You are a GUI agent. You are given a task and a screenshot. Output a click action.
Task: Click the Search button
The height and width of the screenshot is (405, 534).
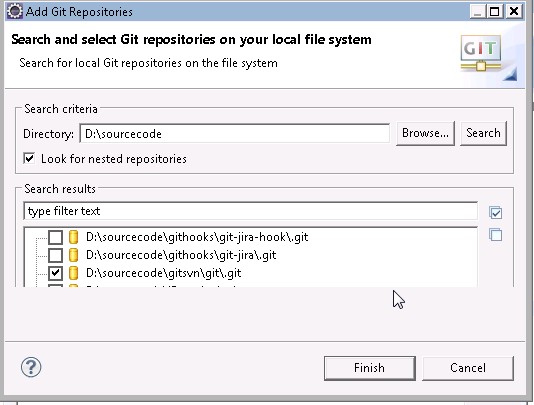coord(483,133)
